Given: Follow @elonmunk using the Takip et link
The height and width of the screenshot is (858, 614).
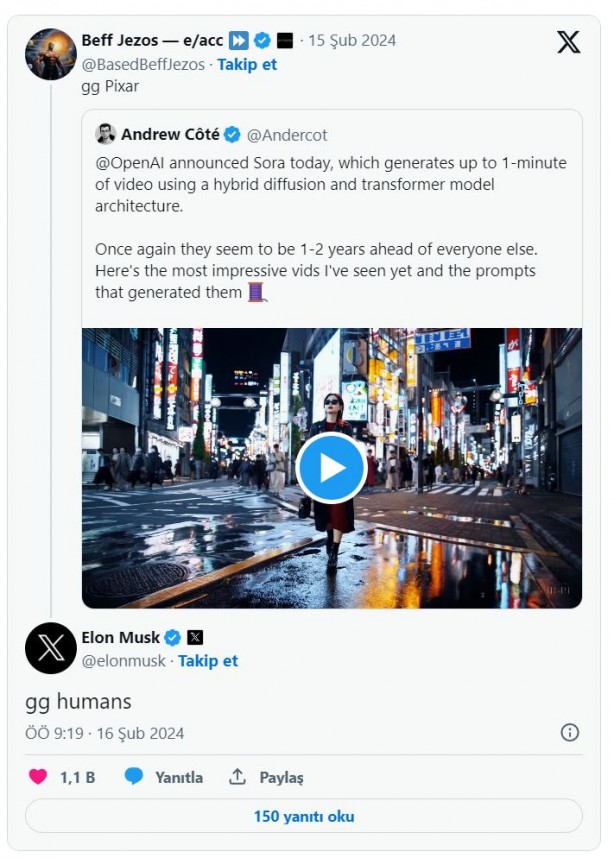Looking at the screenshot, I should 208,660.
